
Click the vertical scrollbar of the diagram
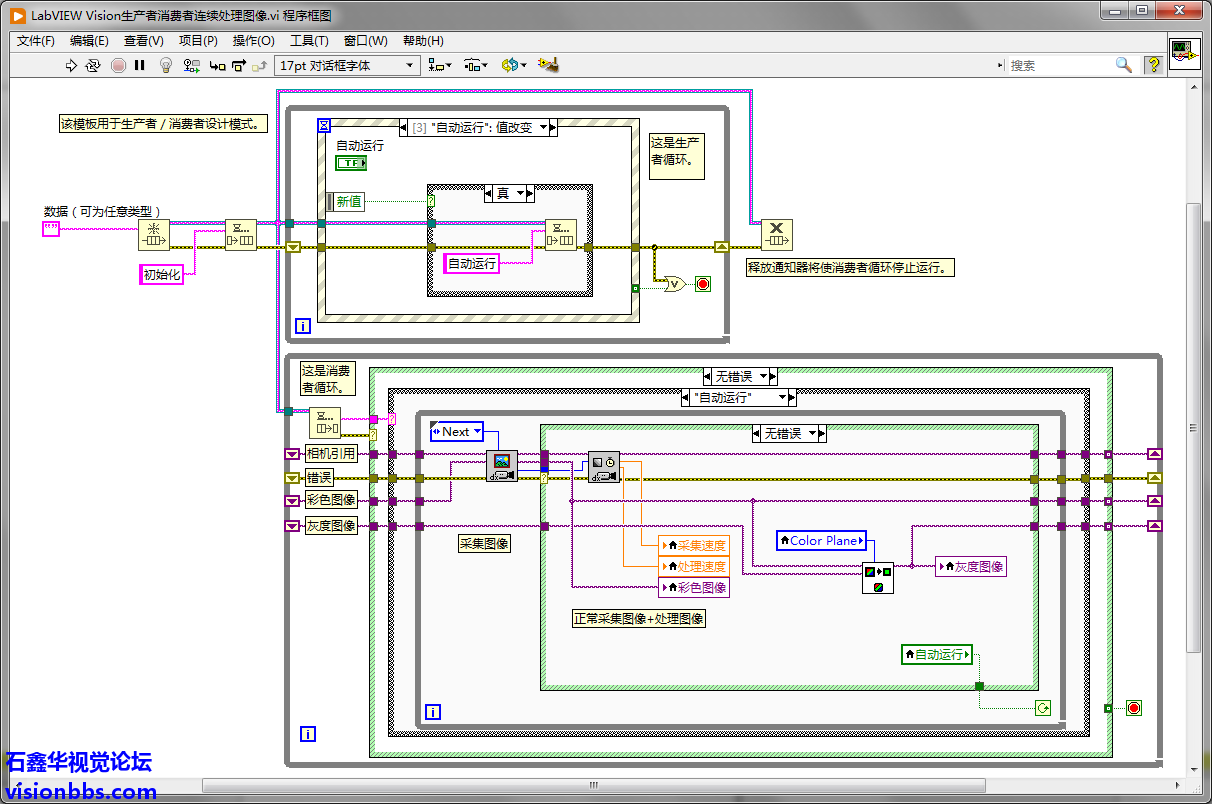[1194, 427]
